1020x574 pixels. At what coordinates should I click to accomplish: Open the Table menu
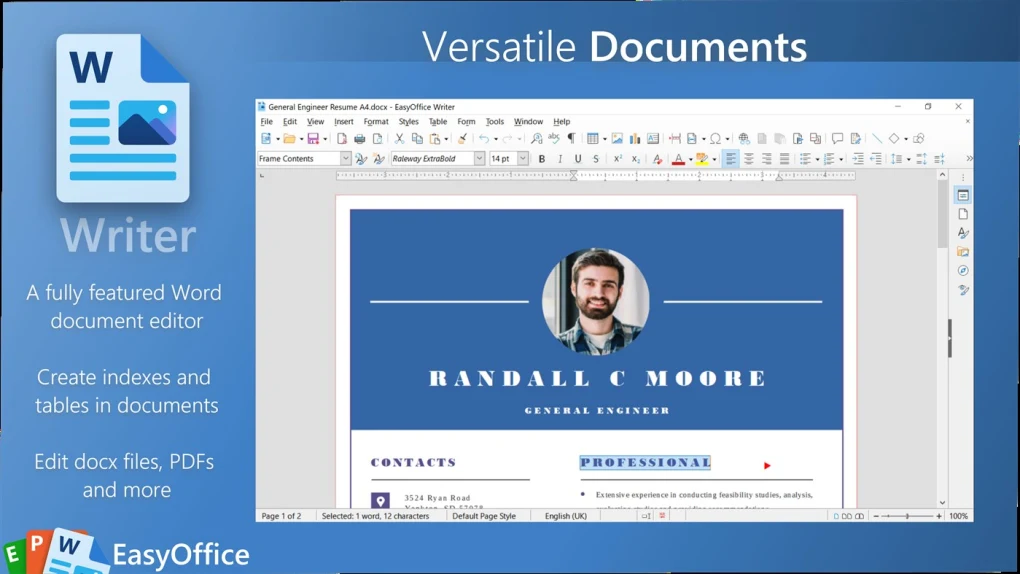tap(438, 122)
